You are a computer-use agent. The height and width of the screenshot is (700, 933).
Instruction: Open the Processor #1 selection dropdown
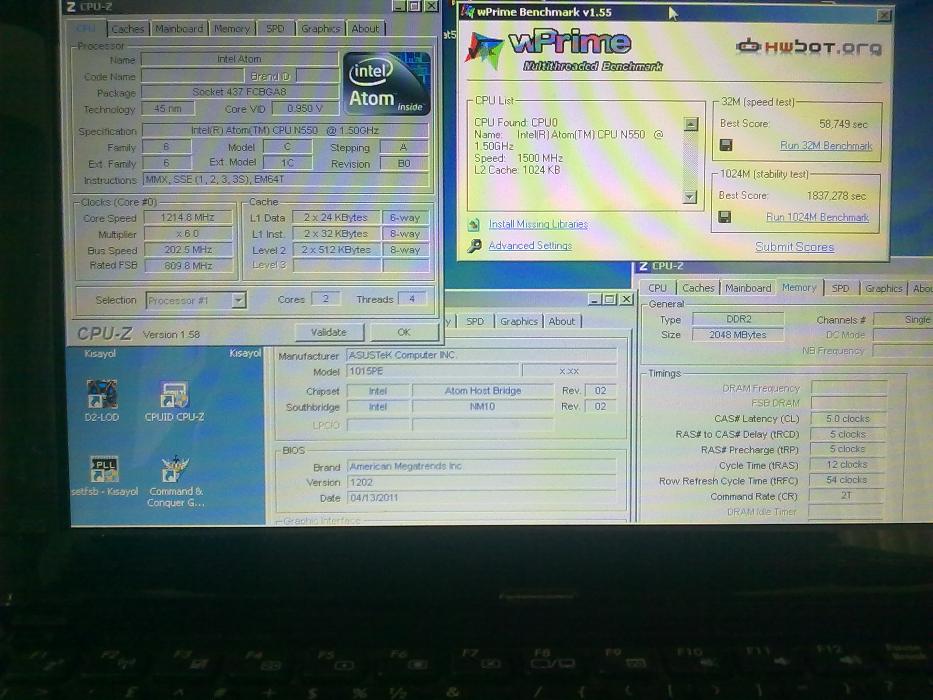coord(239,300)
